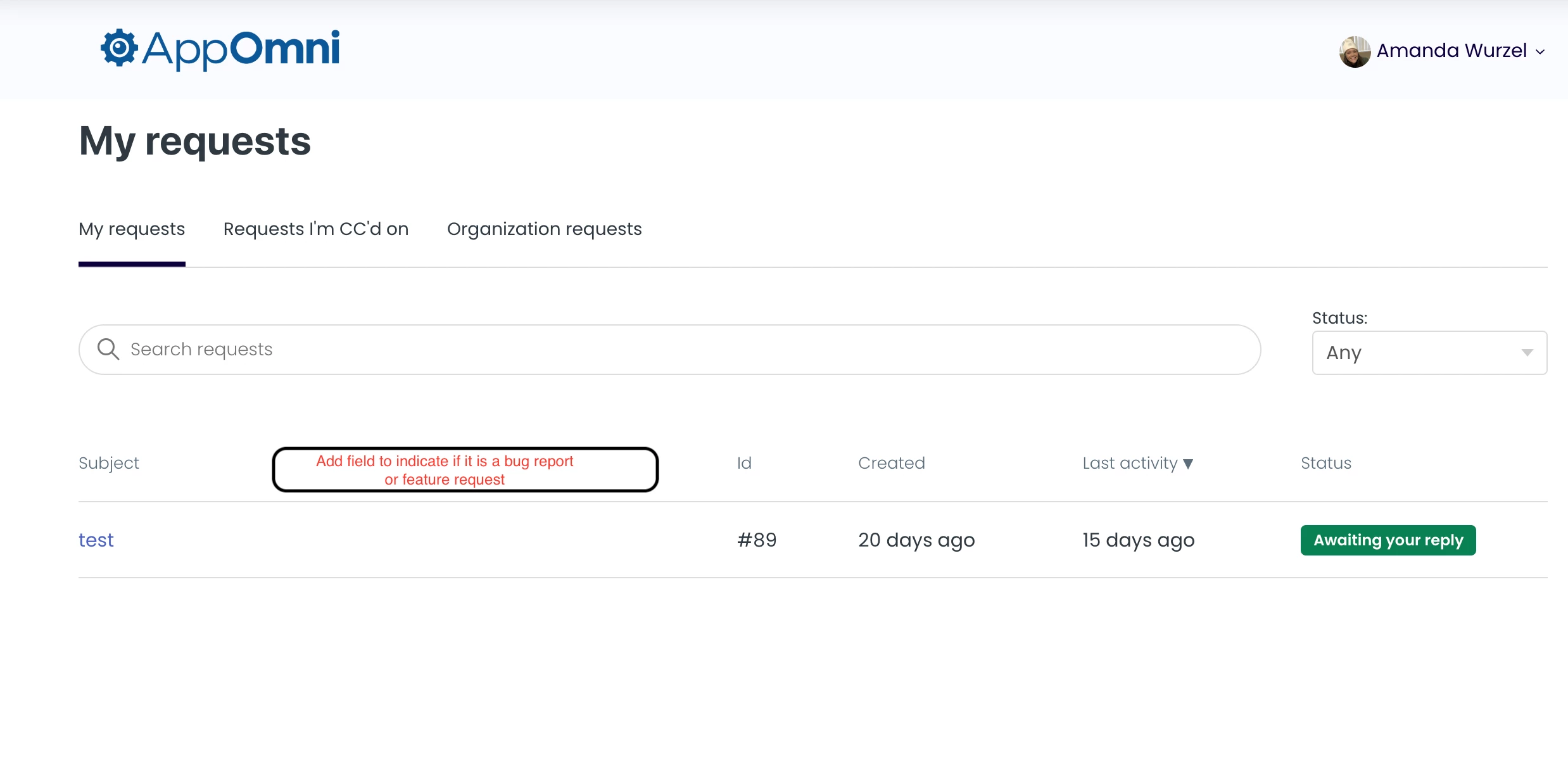Open Organization requests tab
Viewport: 1568px width, 774px height.
tap(544, 229)
